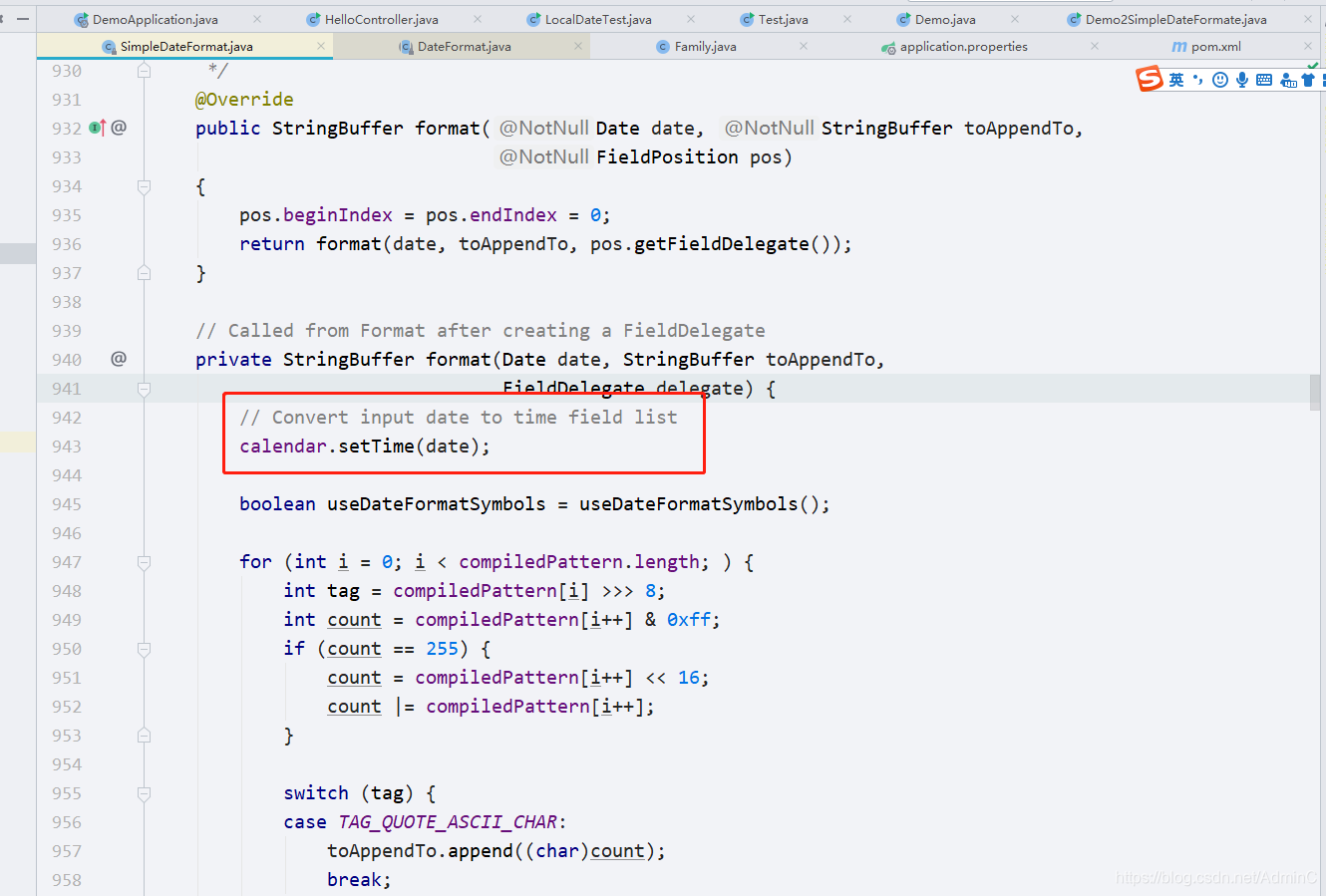This screenshot has width=1326, height=896.
Task: Click pos.beginIndex on line 935
Action: [316, 214]
